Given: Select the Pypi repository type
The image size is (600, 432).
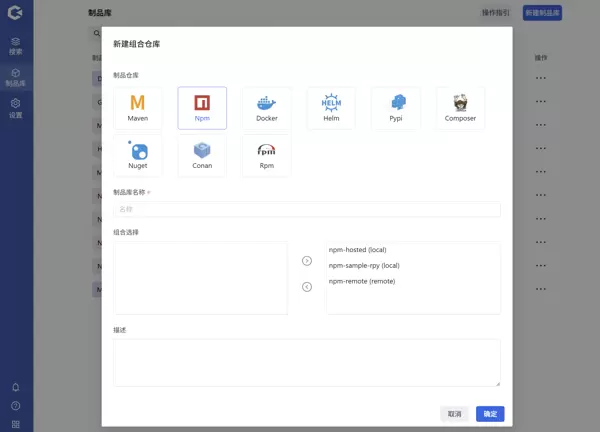Looking at the screenshot, I should [x=396, y=107].
